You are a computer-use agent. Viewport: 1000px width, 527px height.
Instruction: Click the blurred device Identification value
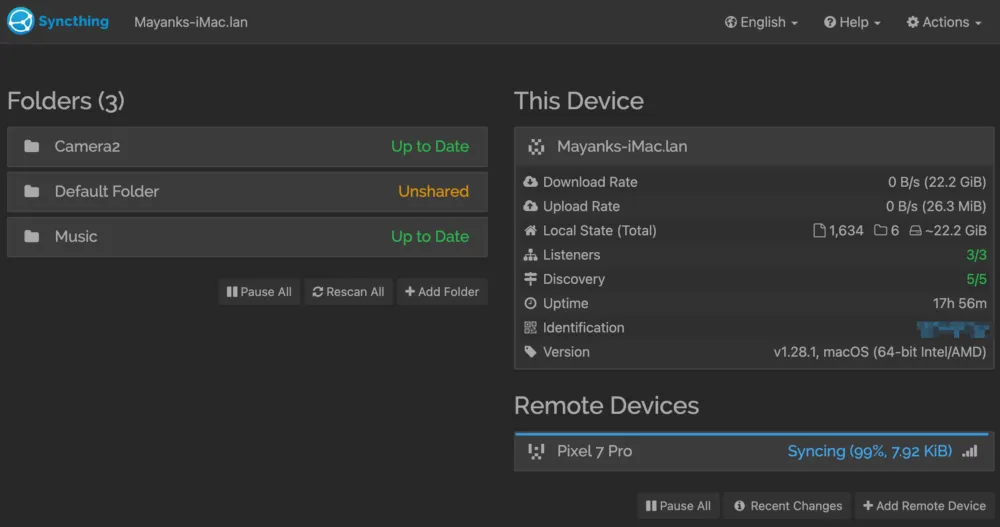(952, 329)
